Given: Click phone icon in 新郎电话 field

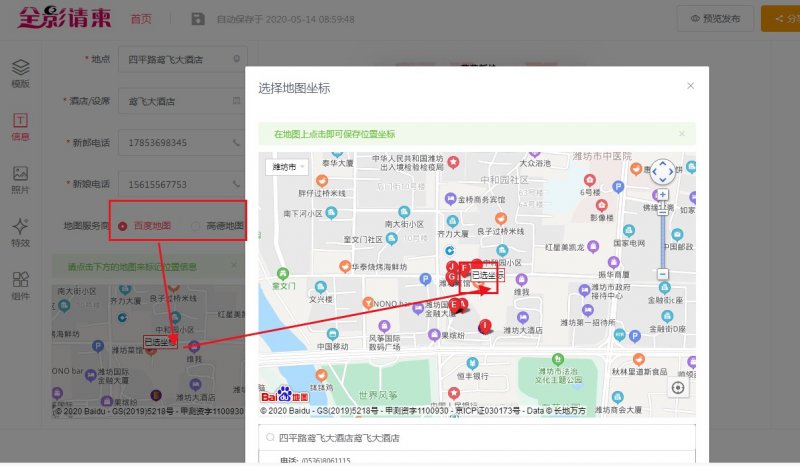Looking at the screenshot, I should (236, 142).
